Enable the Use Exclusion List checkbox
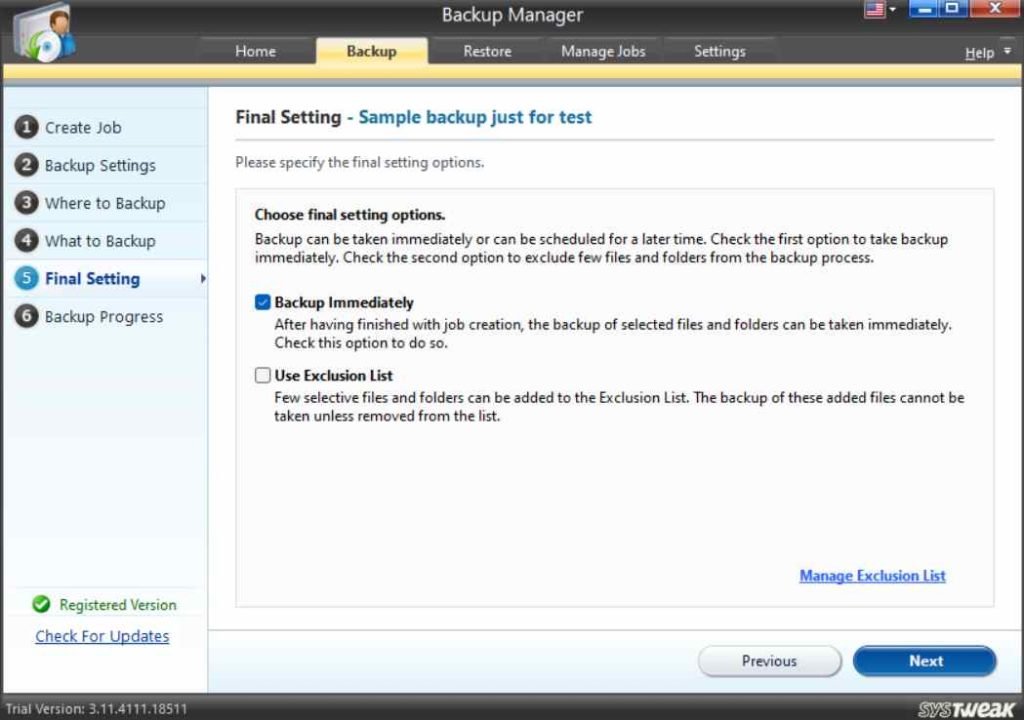The width and height of the screenshot is (1024, 720). click(x=263, y=375)
